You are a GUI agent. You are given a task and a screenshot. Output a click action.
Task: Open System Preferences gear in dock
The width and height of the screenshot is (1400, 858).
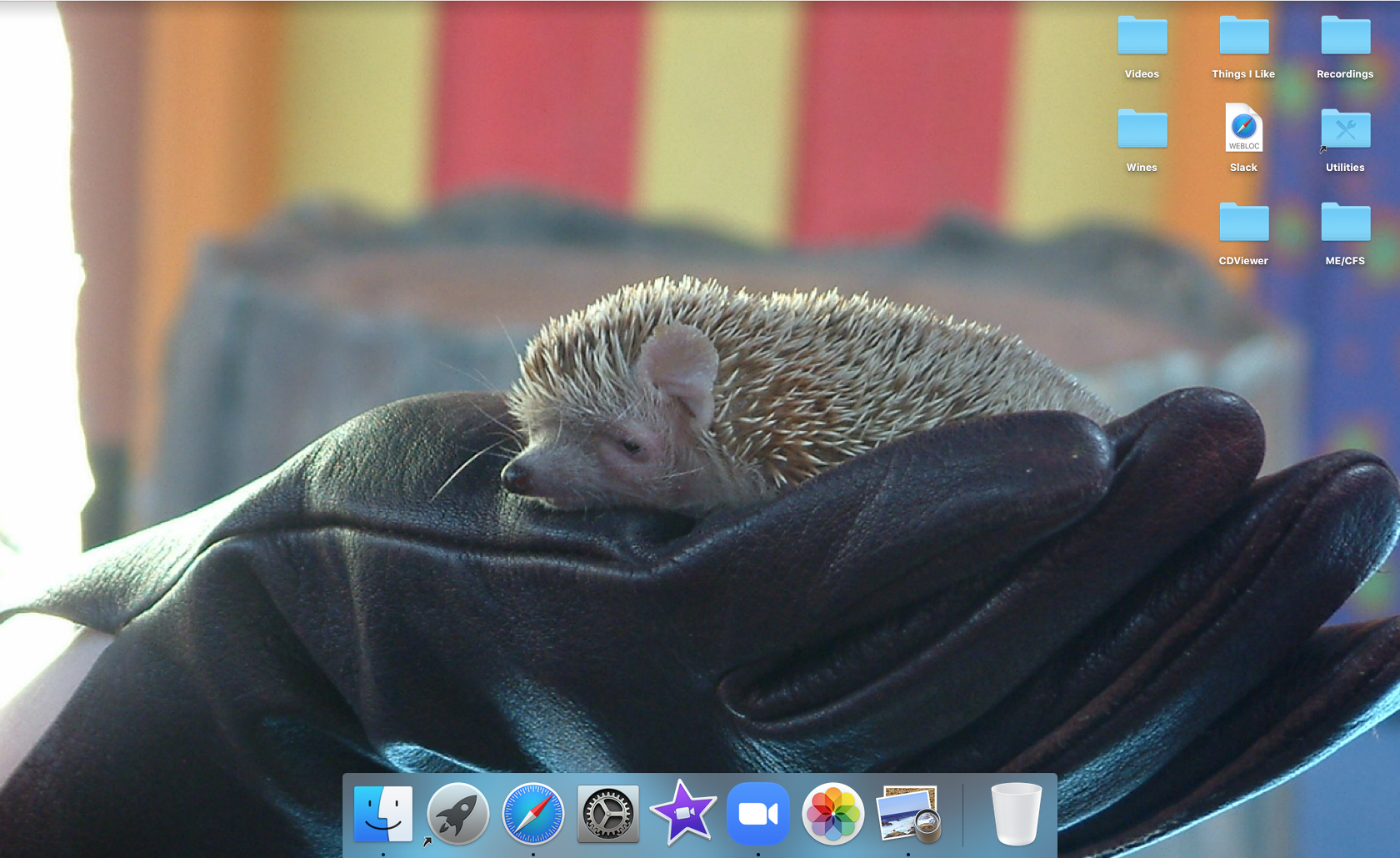click(608, 814)
